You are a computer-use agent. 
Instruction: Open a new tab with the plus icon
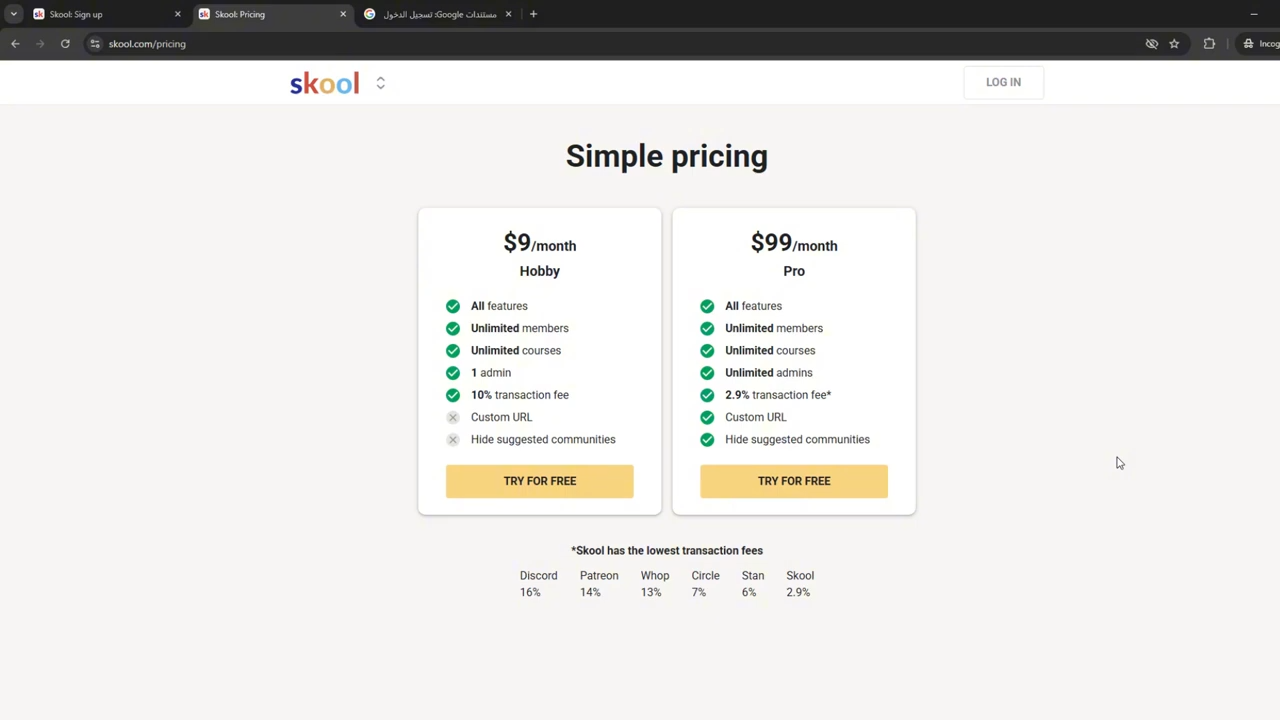[x=533, y=14]
